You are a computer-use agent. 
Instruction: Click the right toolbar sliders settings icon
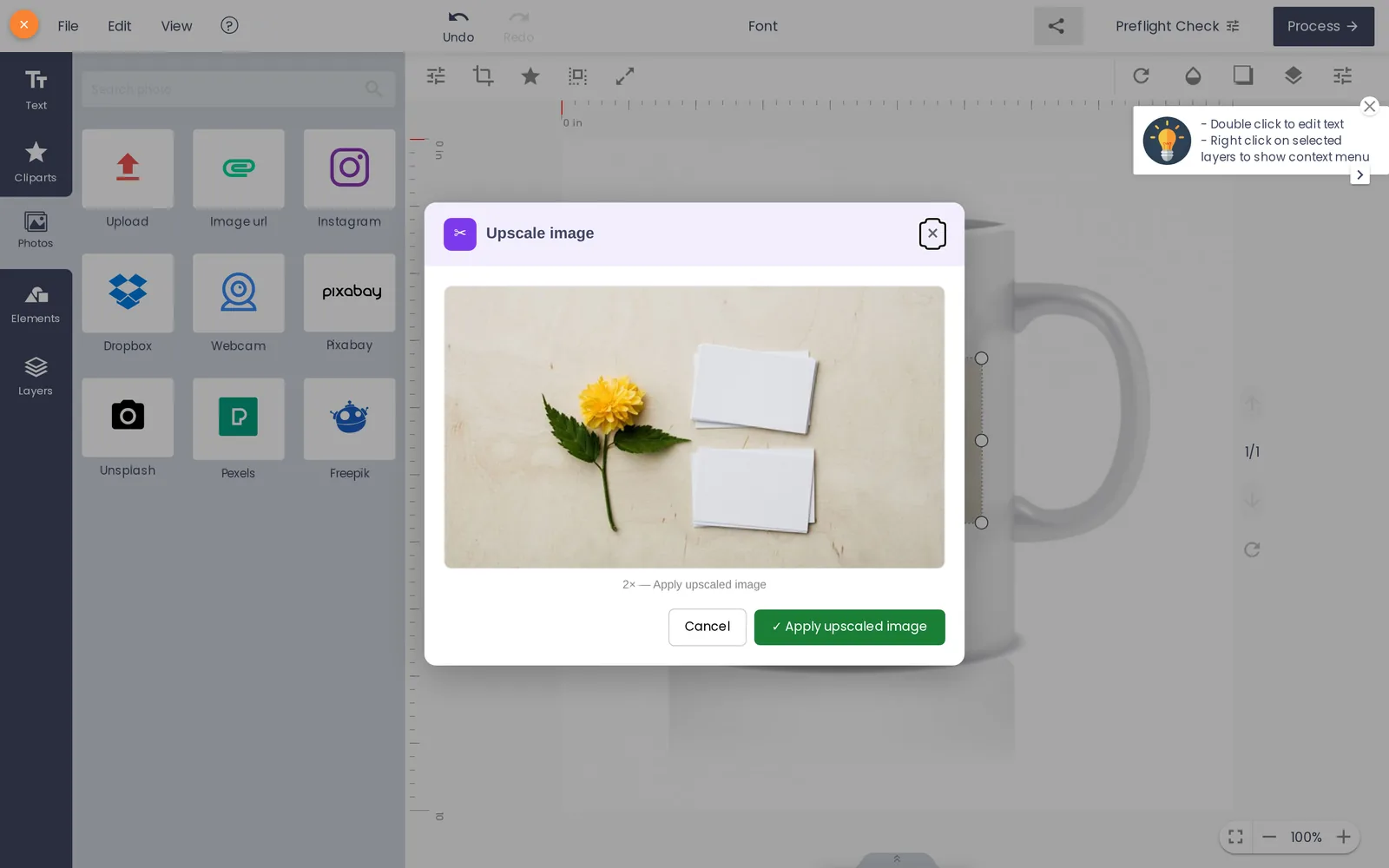[x=1343, y=76]
